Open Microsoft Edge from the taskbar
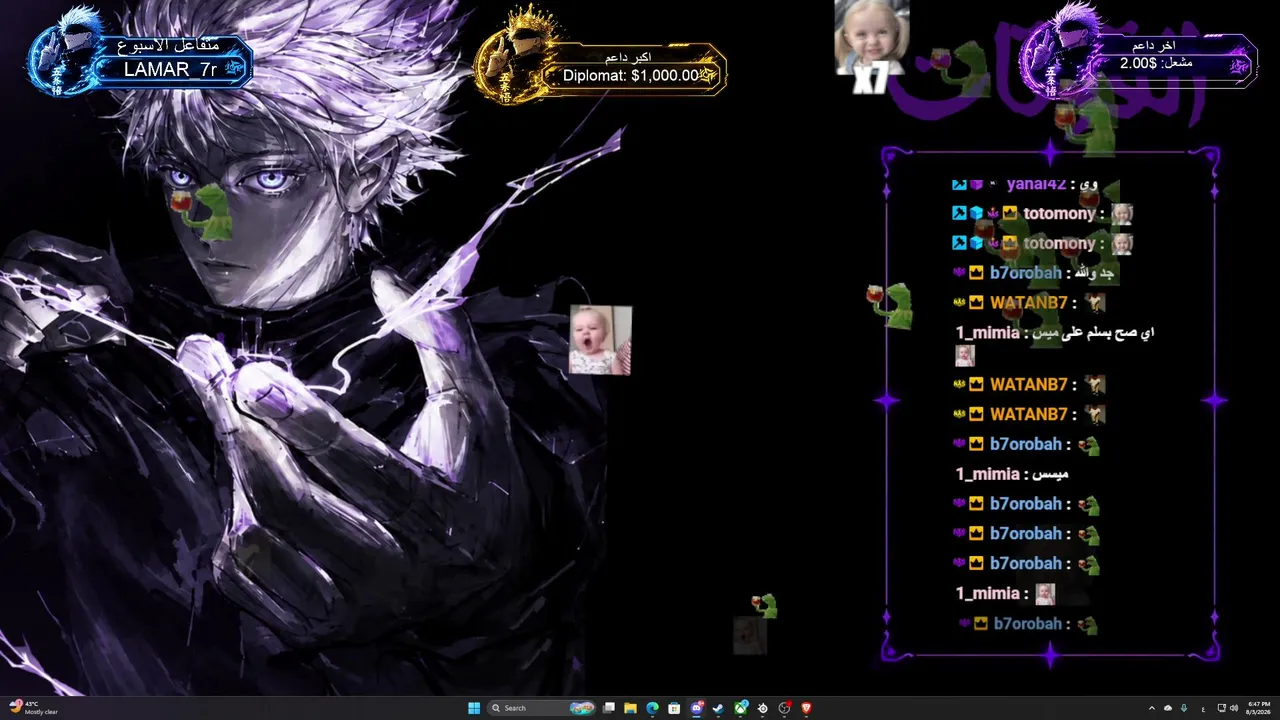 (652, 708)
